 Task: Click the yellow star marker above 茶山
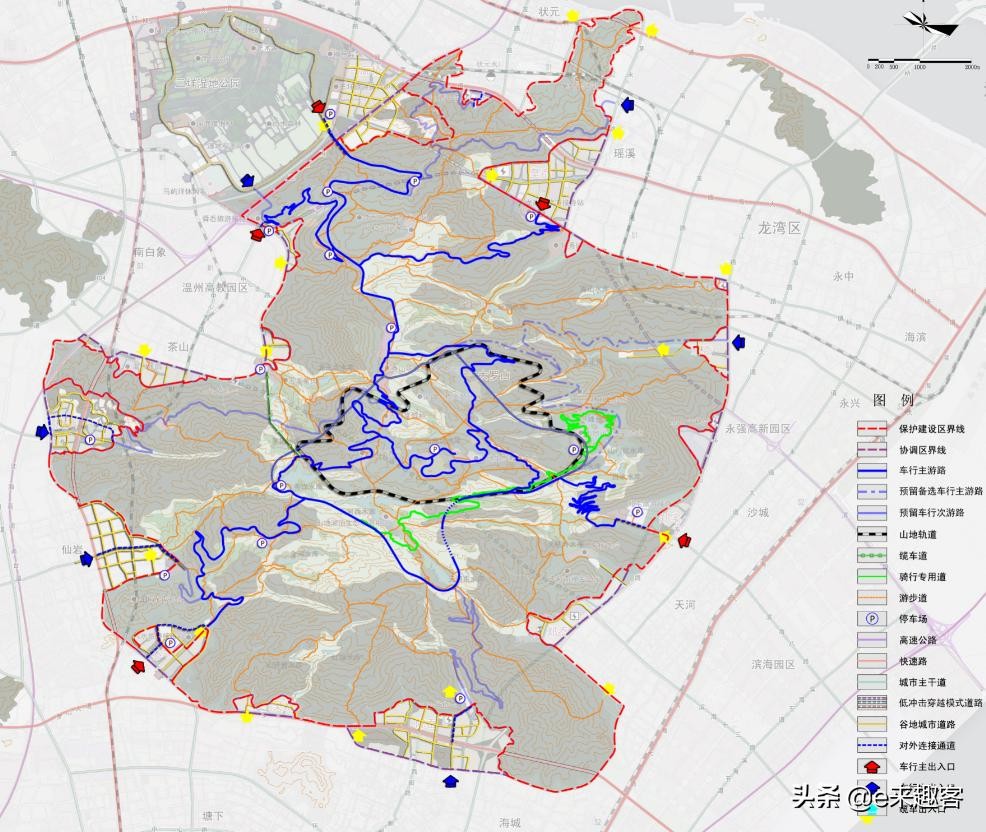[145, 349]
